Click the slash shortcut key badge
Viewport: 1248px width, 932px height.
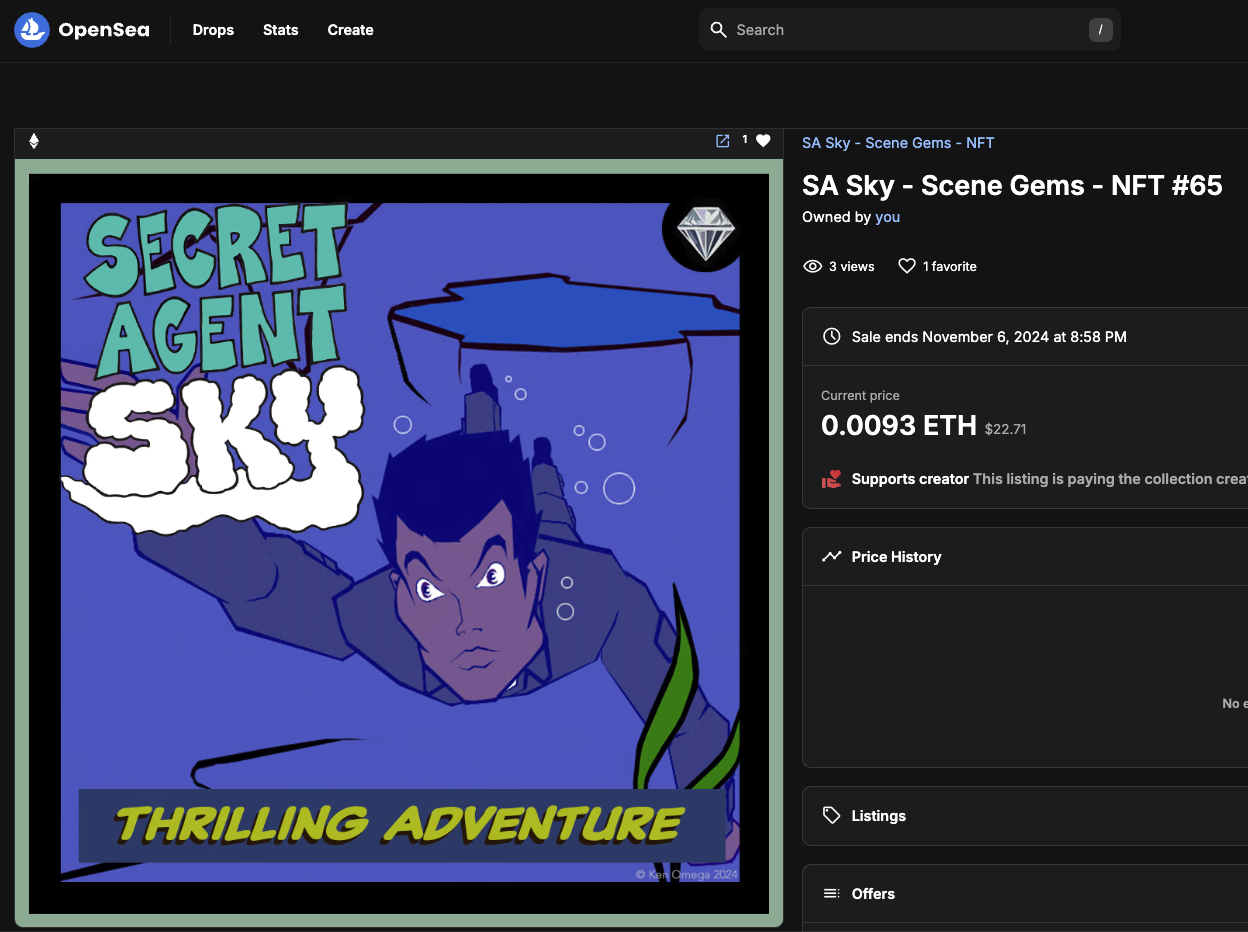point(1100,30)
